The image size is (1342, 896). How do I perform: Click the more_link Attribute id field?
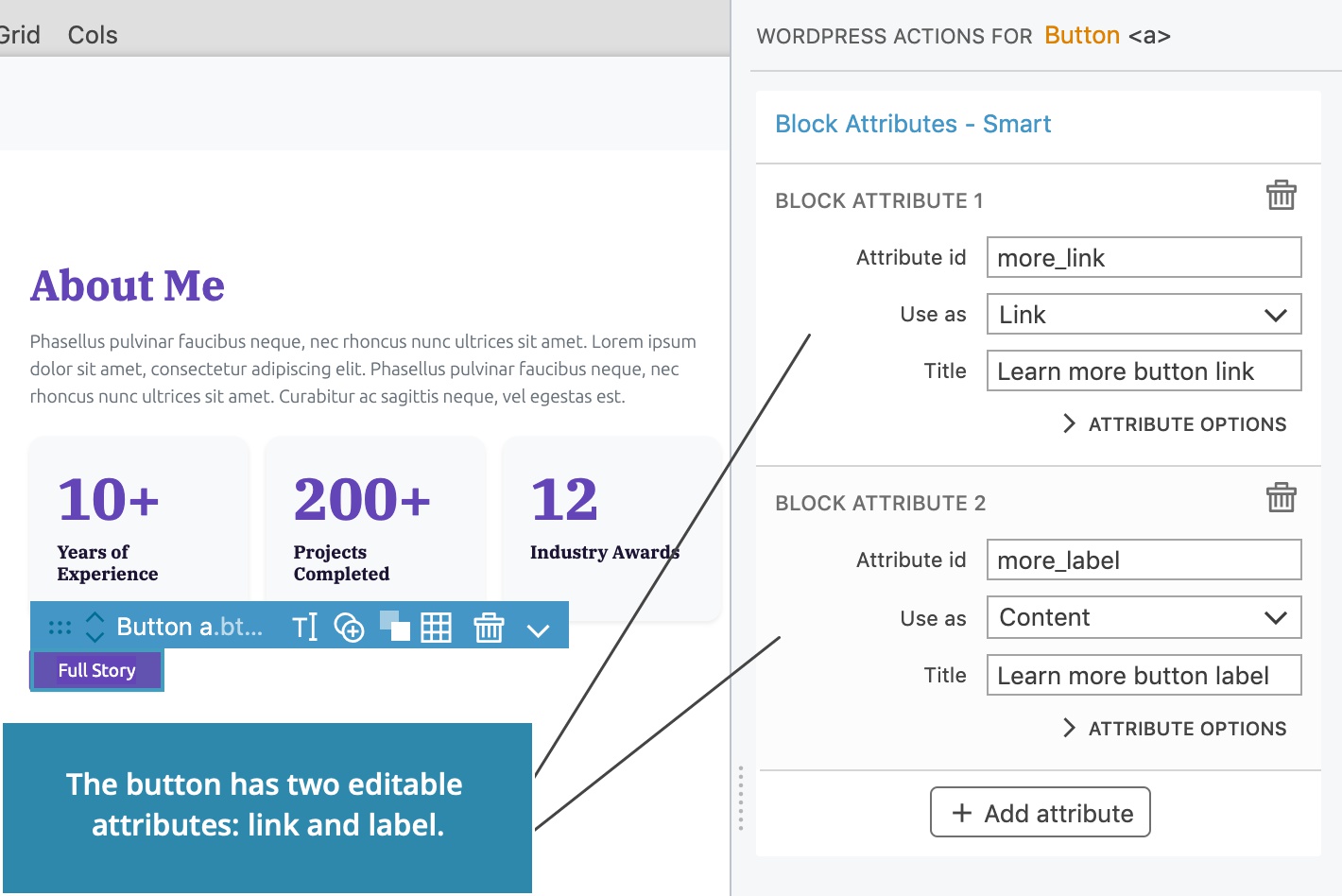[1144, 258]
